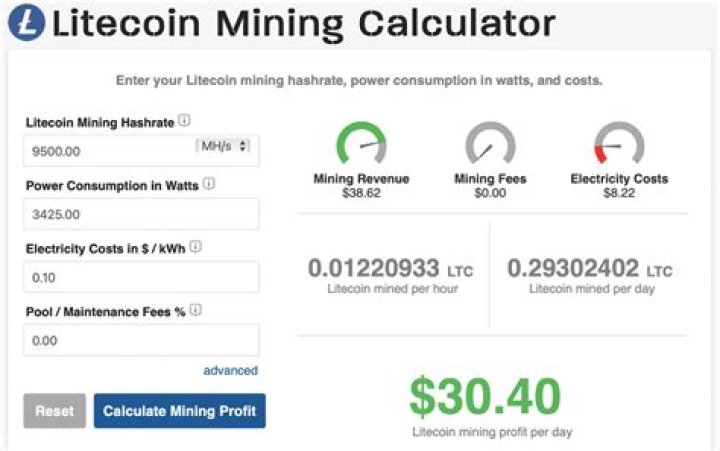
Task: Expand the advanced options link
Action: coord(230,370)
